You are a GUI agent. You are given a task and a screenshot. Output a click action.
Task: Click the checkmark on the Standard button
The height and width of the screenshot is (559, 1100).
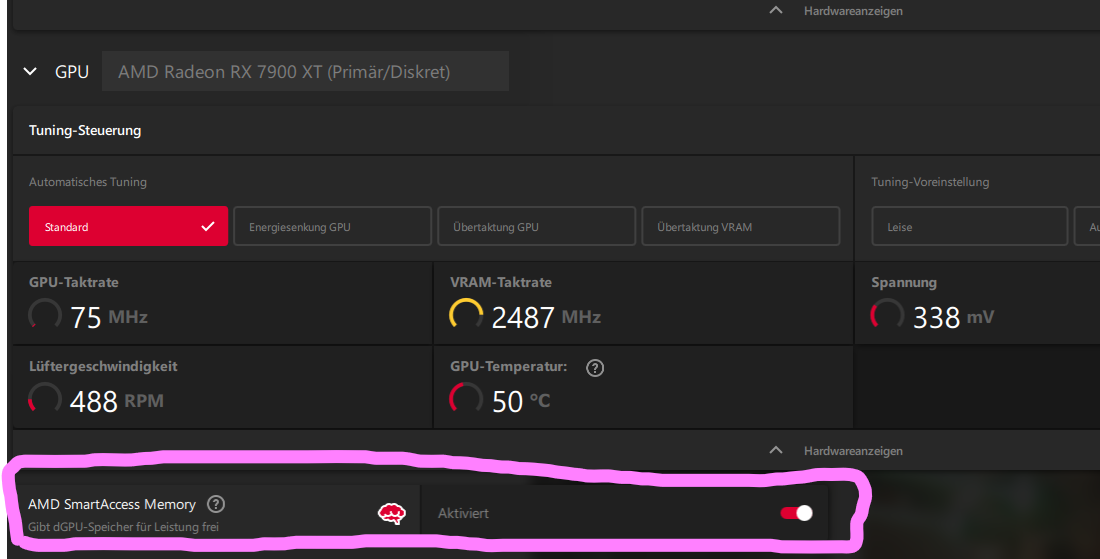point(208,226)
